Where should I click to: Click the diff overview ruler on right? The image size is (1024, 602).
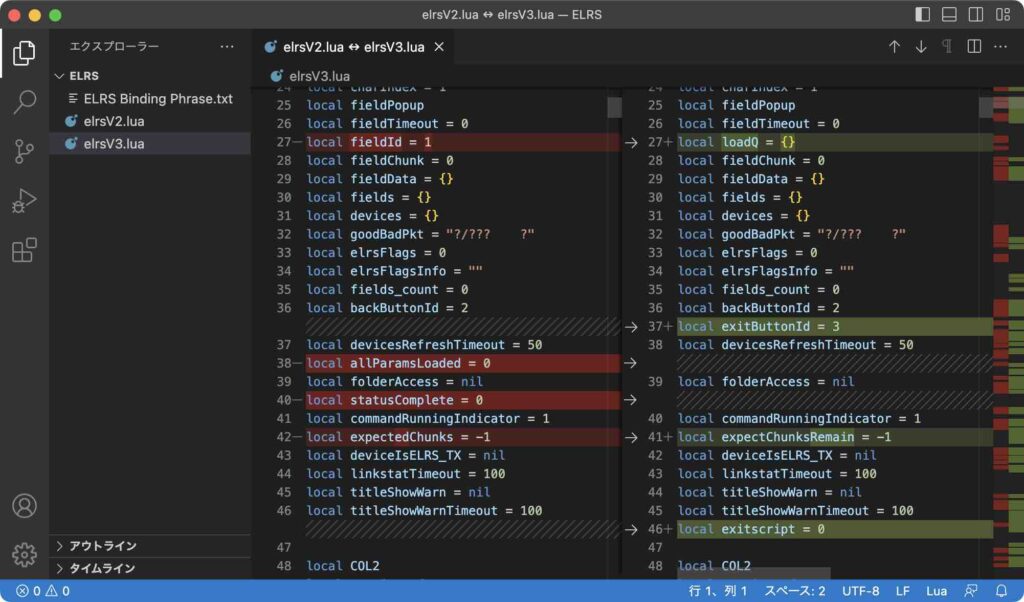(1006, 300)
